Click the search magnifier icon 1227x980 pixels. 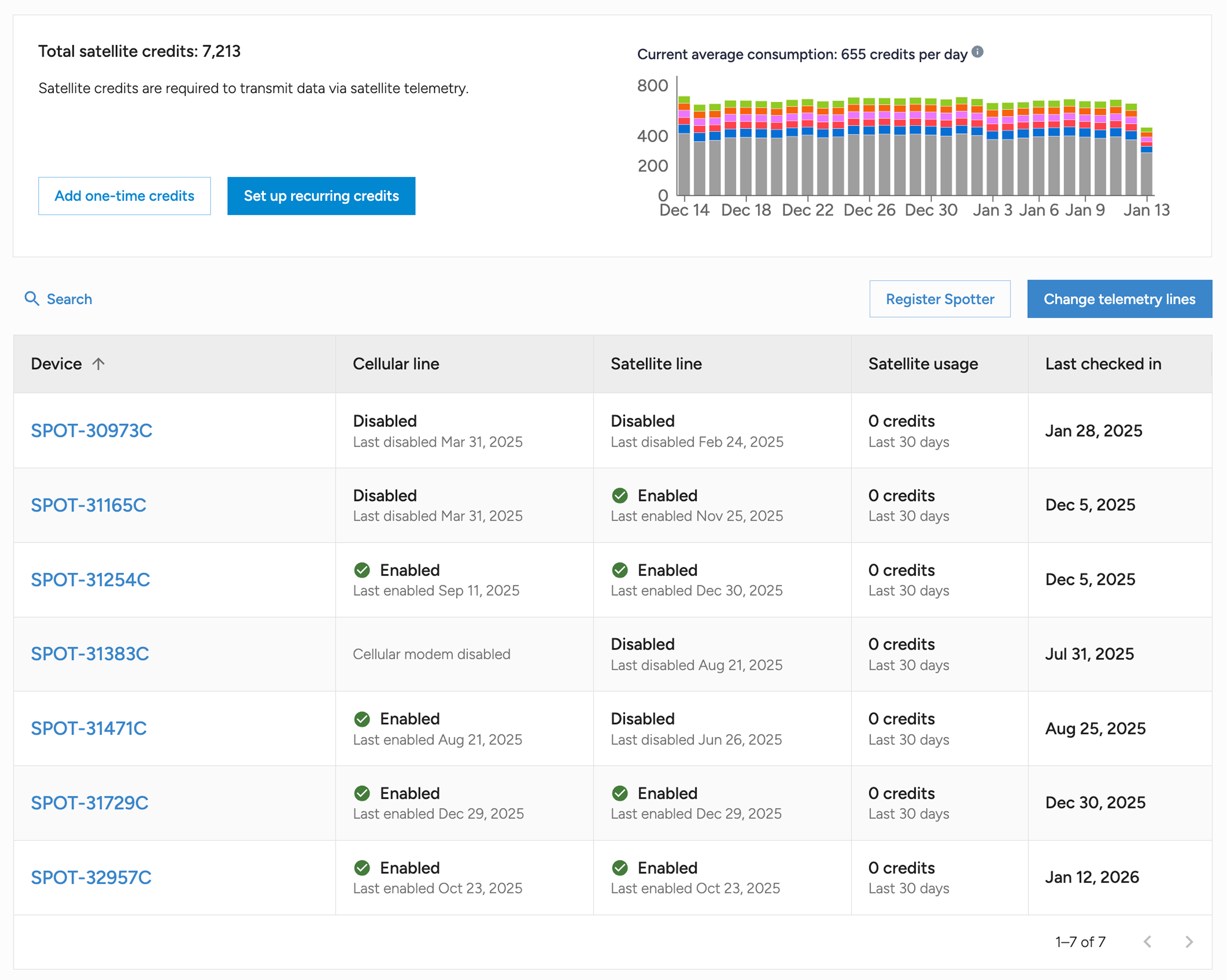click(x=32, y=299)
